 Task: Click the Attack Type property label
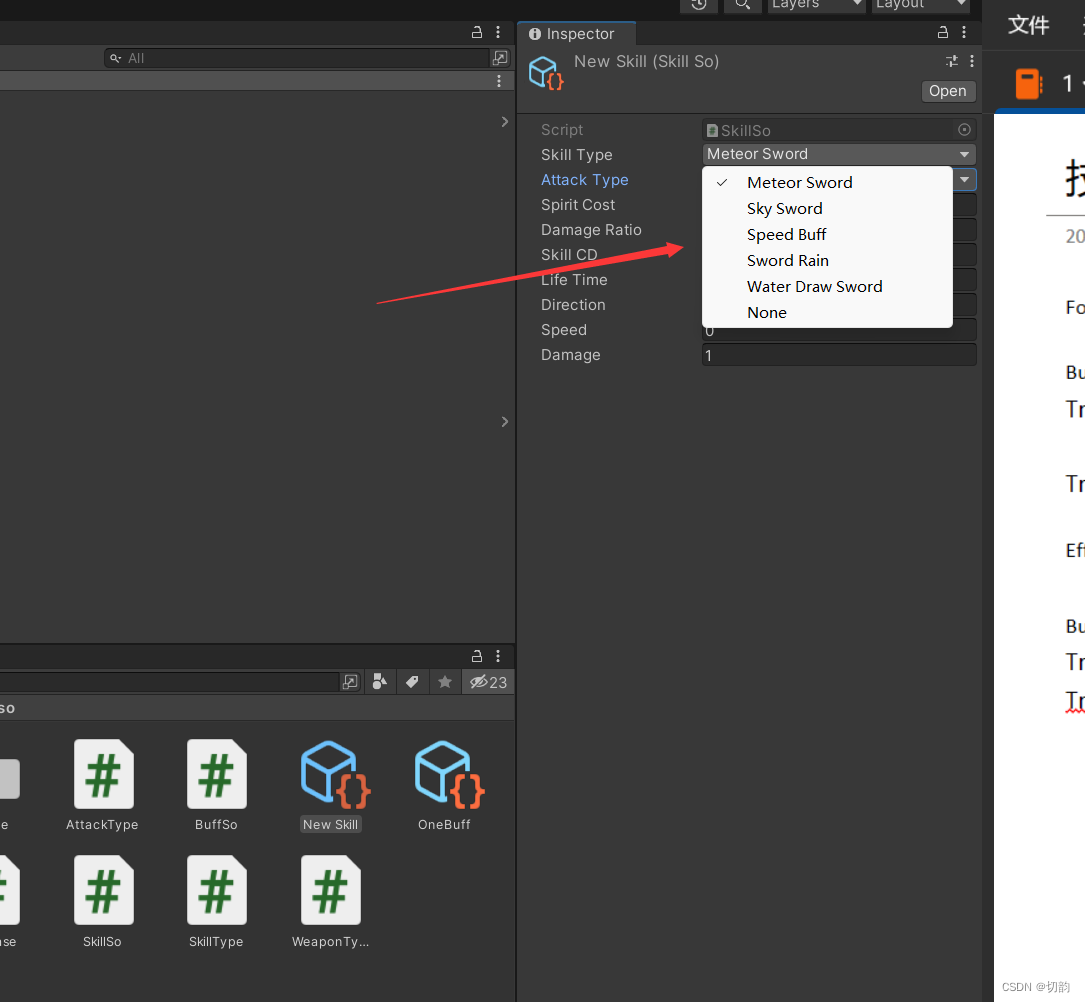585,180
